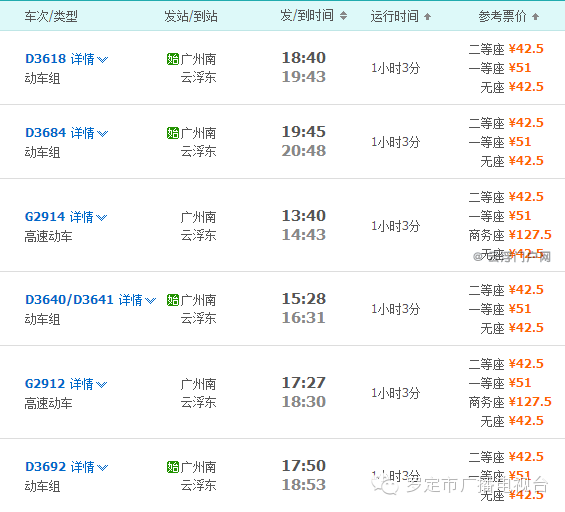This screenshot has width=565, height=512.
Task: Expand the D3618 详情 chevron
Action: point(103,59)
